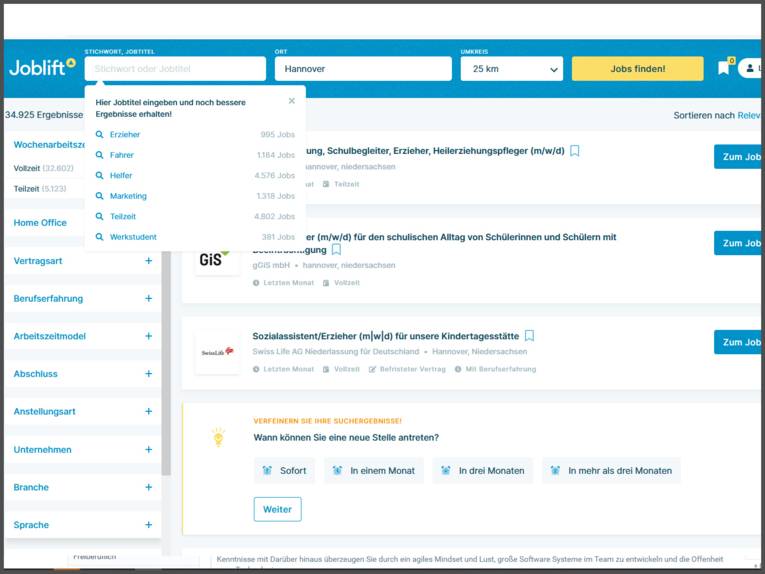Open the Umkreis 25 km dropdown
This screenshot has height=574, width=765.
pos(512,69)
